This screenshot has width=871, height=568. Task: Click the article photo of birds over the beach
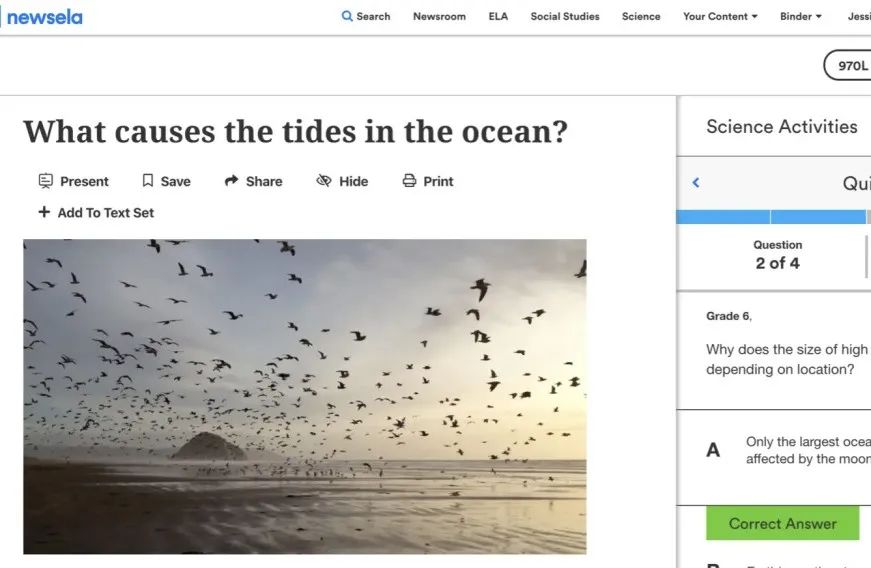coord(305,396)
